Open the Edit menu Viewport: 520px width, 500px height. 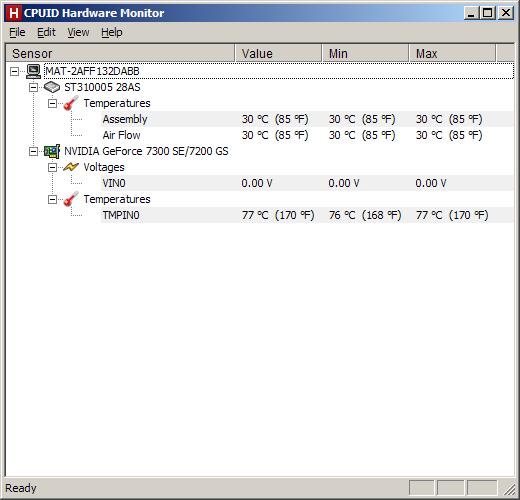tap(46, 32)
